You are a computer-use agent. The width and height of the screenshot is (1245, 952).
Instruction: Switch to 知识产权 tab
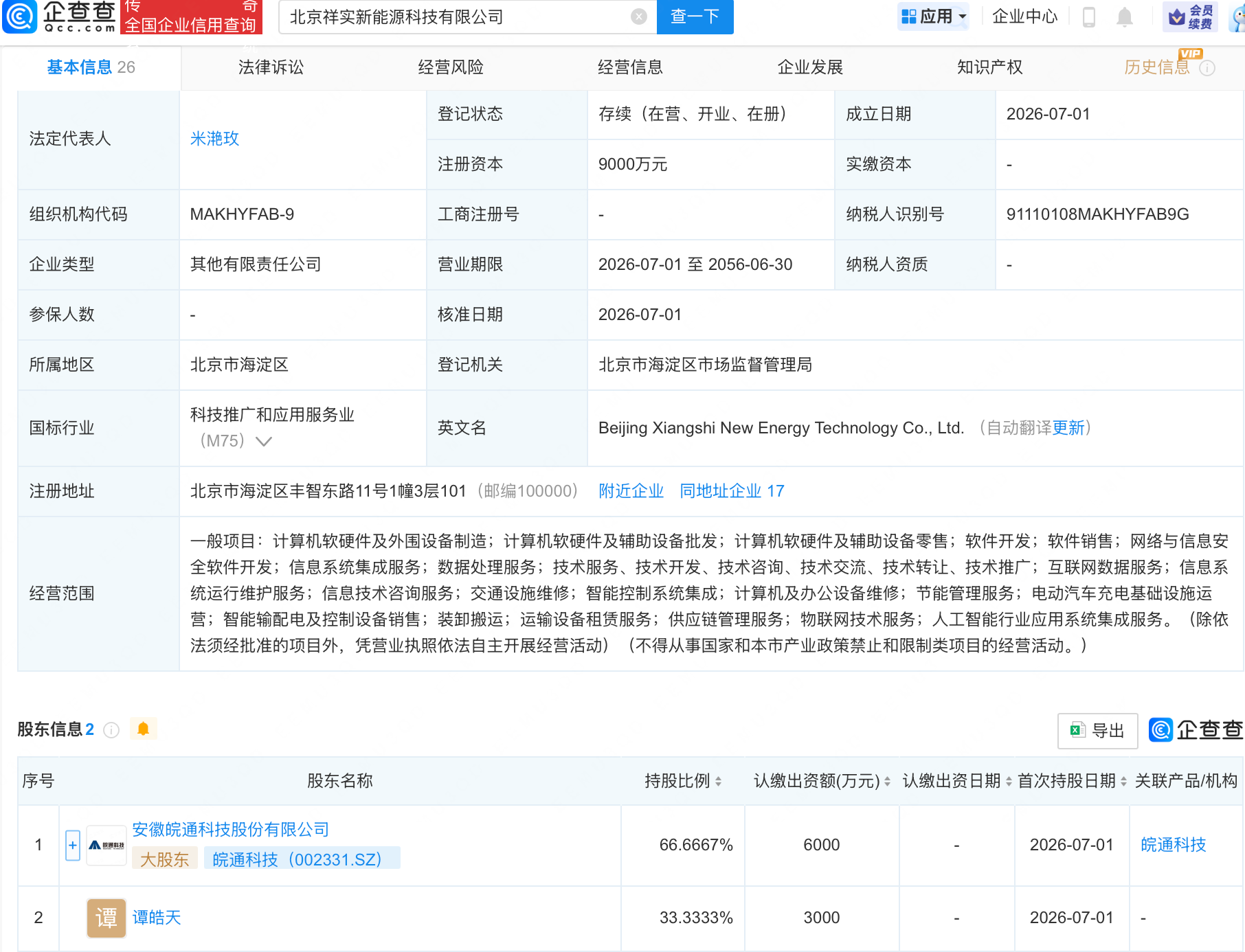click(989, 67)
